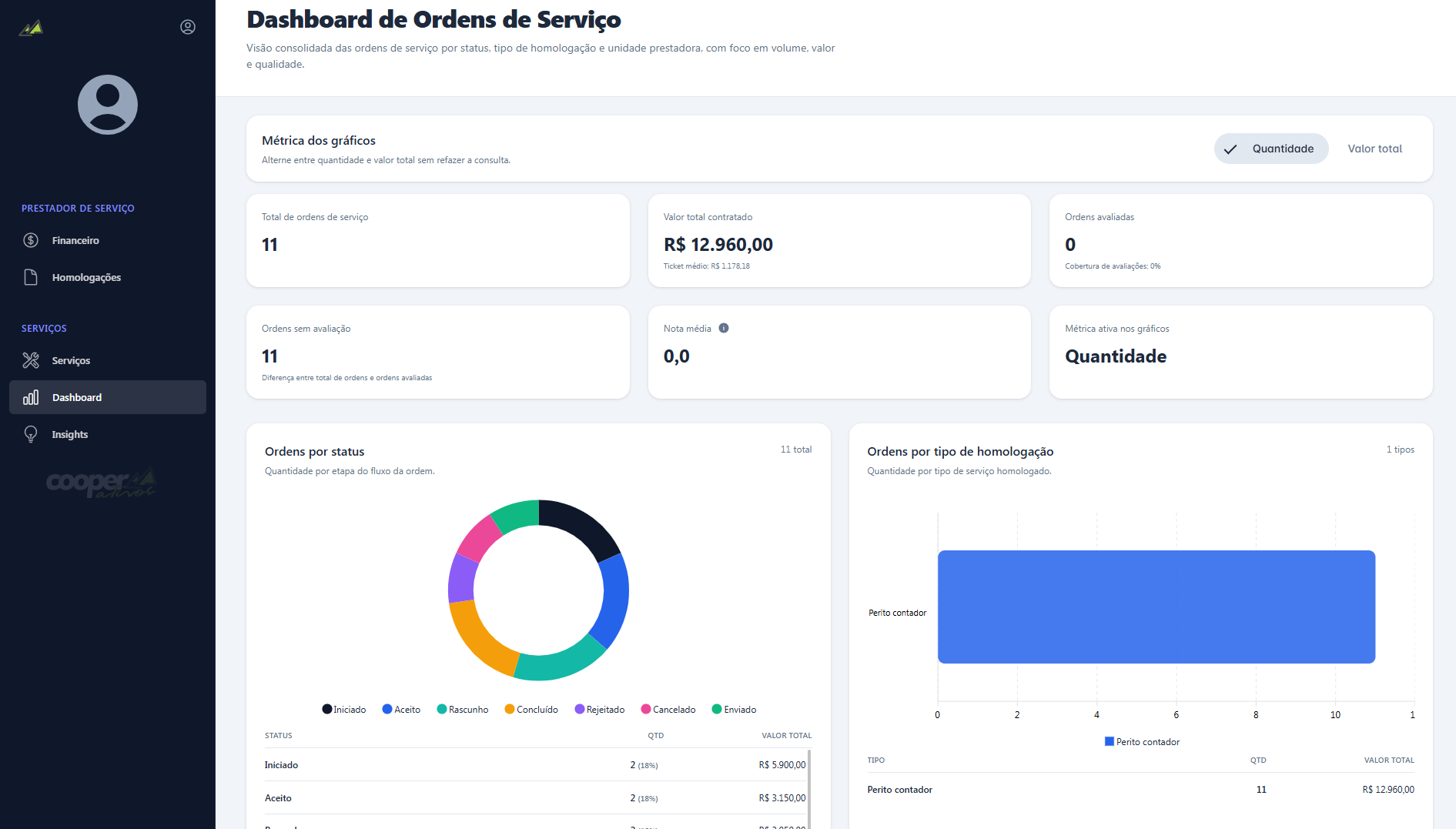Click the Perito contador table row
Screen dimensions: 1456x829
coord(1140,790)
